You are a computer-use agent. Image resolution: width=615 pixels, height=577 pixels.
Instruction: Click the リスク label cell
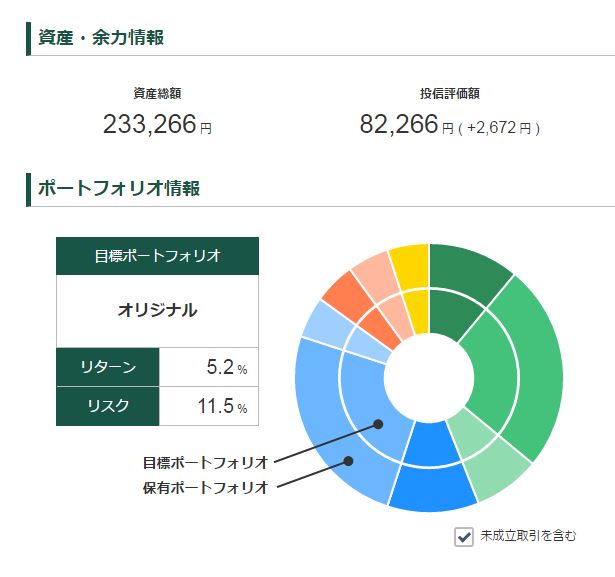(108, 406)
